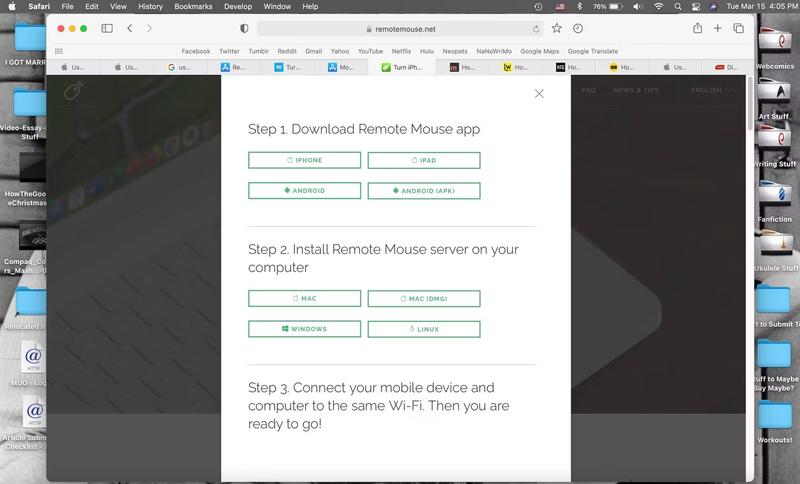
Task: Open the Tumblr bookmark
Action: coord(259,51)
